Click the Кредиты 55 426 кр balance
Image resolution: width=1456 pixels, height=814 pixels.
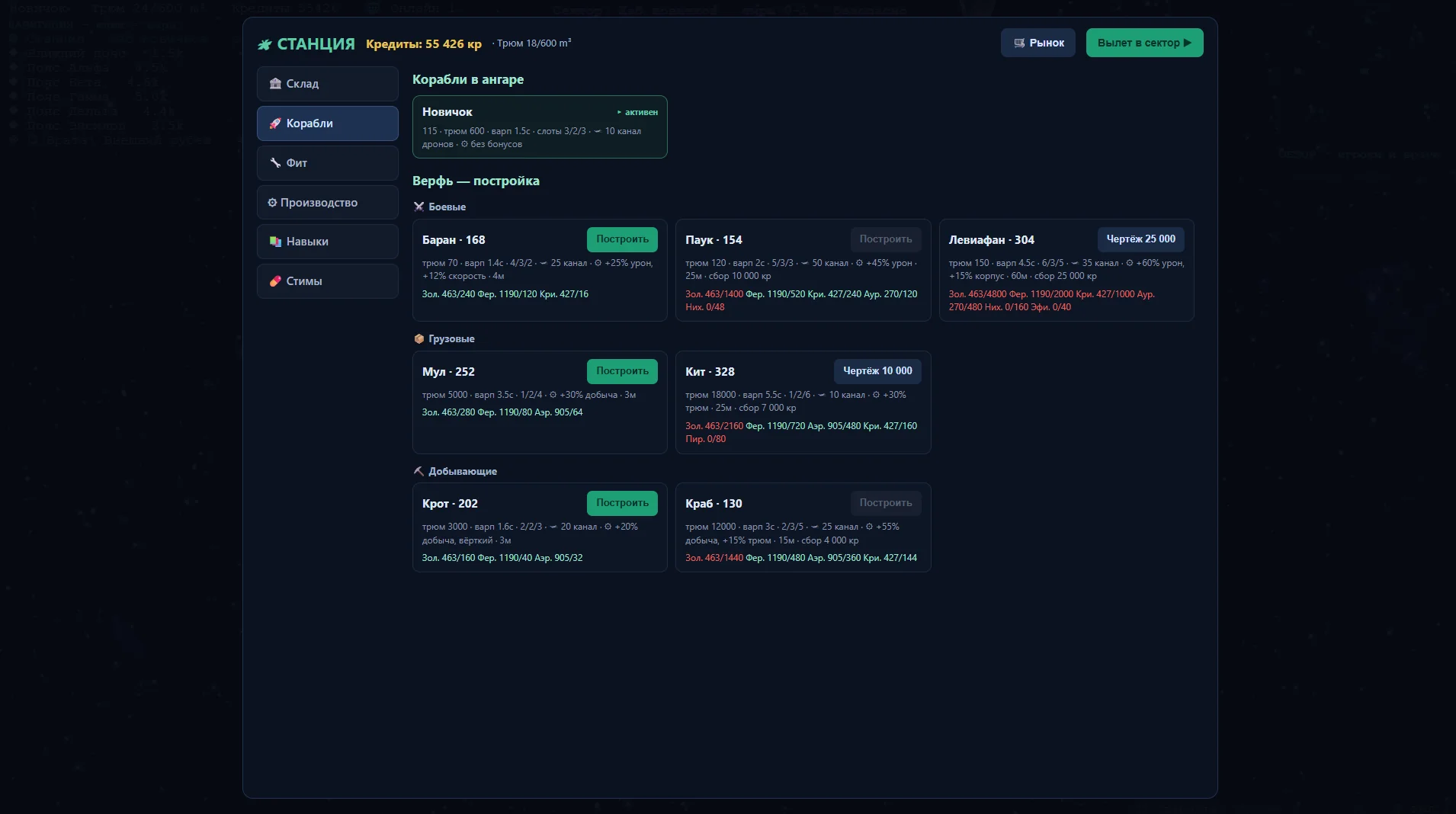[424, 44]
